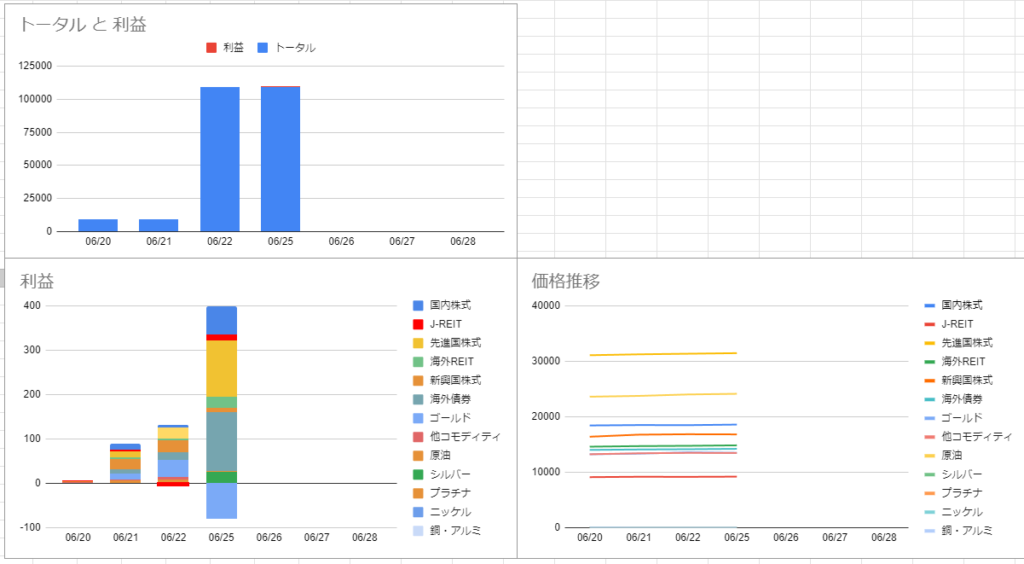1024x564 pixels.
Task: Click the blue トータル legend swatch
Action: [263, 47]
